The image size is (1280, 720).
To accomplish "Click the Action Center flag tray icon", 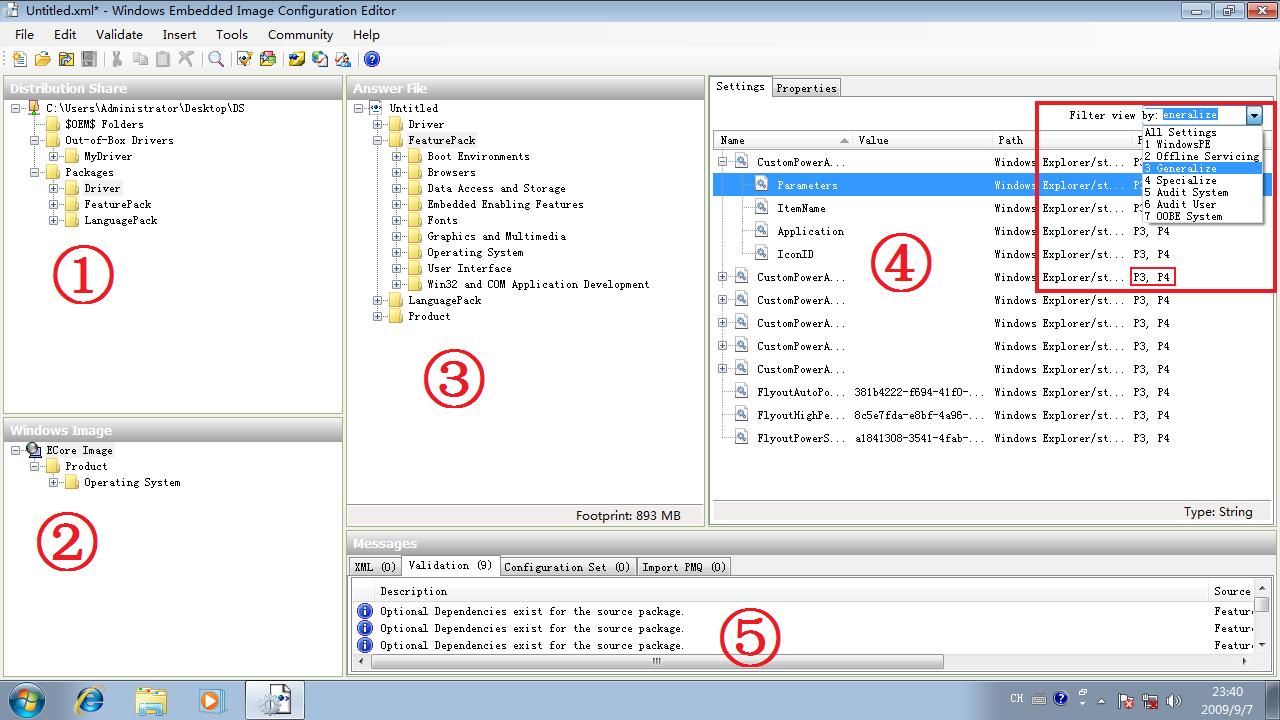I will [1126, 701].
